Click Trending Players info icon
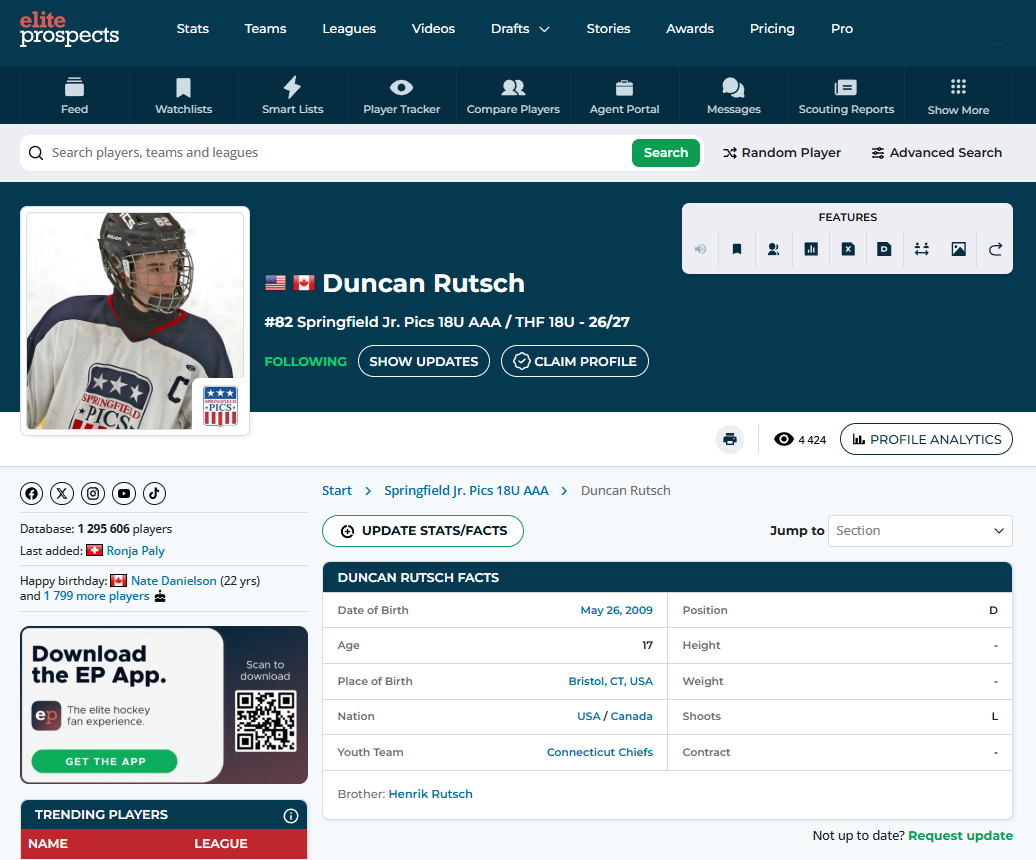 pos(291,816)
